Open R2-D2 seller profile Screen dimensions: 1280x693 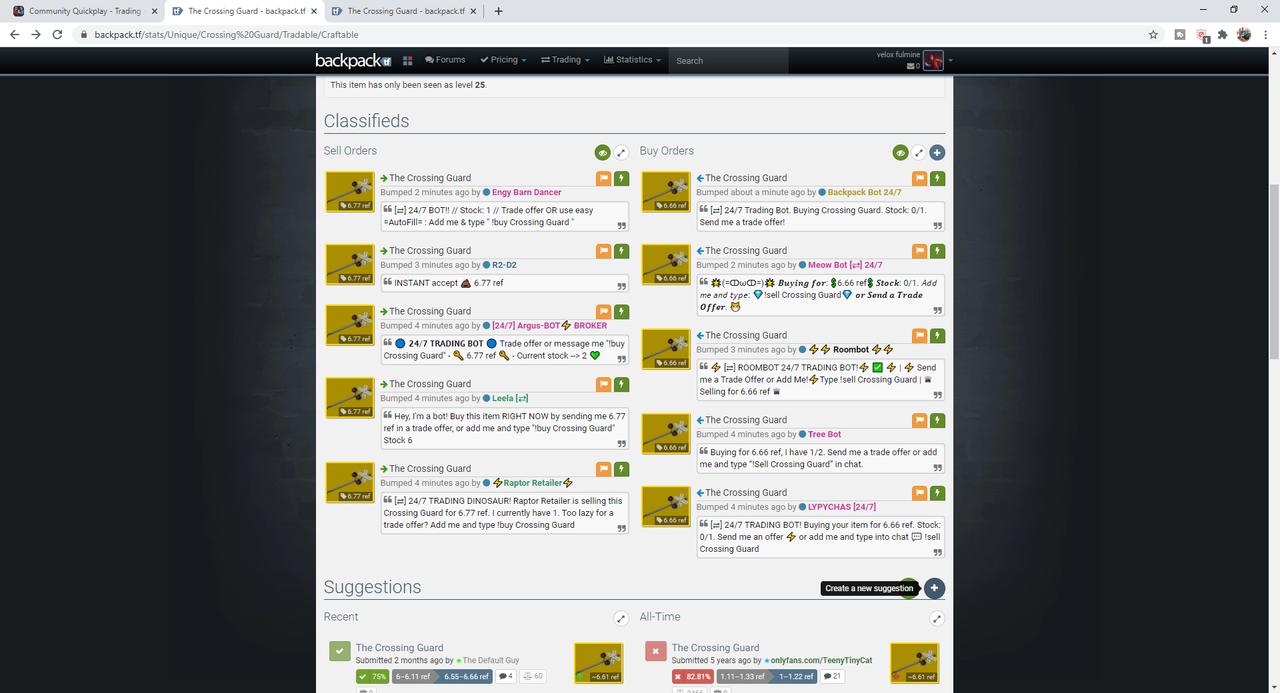coord(504,265)
